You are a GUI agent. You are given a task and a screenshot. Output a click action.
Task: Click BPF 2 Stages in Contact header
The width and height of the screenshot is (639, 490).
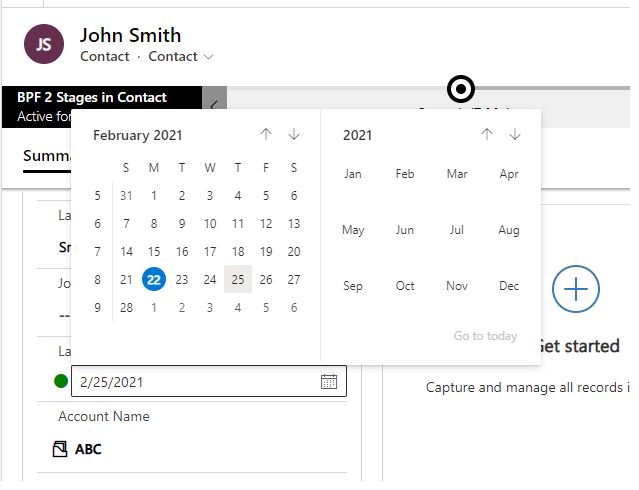(92, 98)
